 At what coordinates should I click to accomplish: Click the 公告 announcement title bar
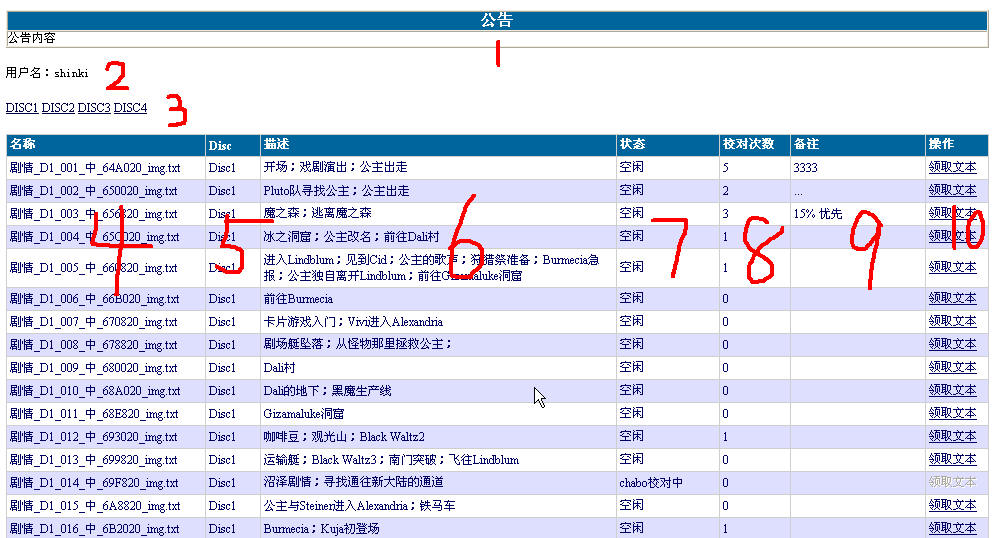497,20
